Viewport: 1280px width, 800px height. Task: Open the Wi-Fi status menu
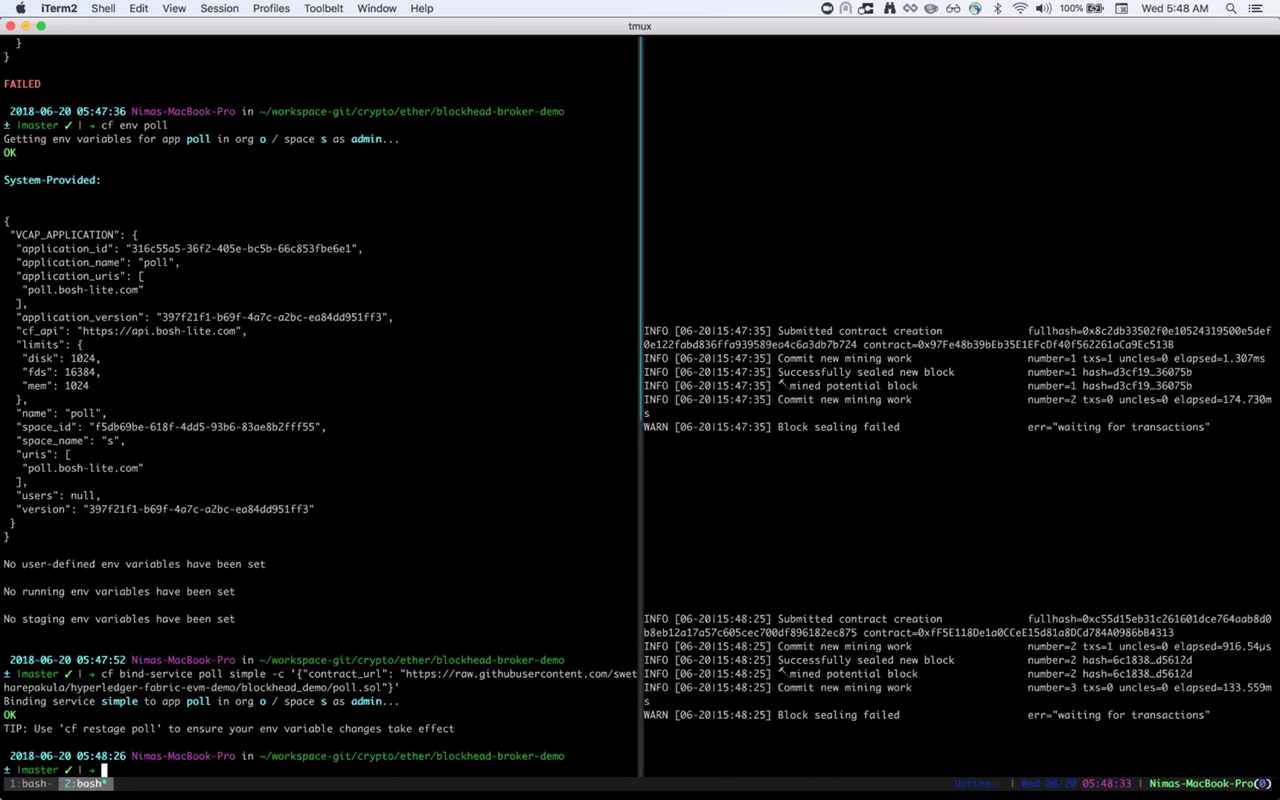point(1020,8)
